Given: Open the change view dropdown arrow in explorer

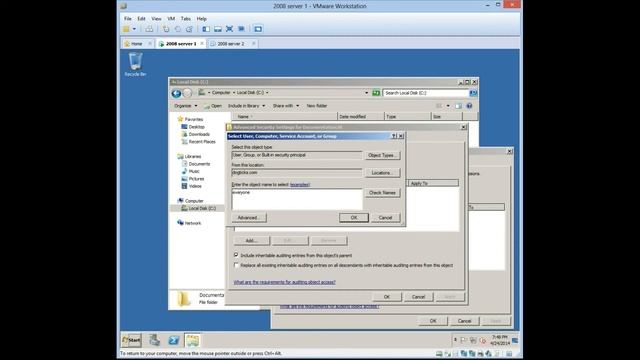Looking at the screenshot, I should 448,106.
